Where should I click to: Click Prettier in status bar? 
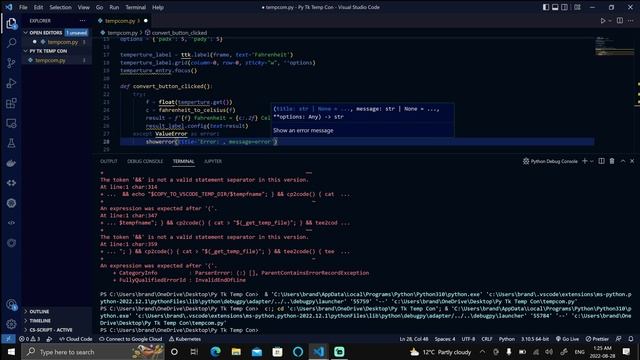[597, 339]
